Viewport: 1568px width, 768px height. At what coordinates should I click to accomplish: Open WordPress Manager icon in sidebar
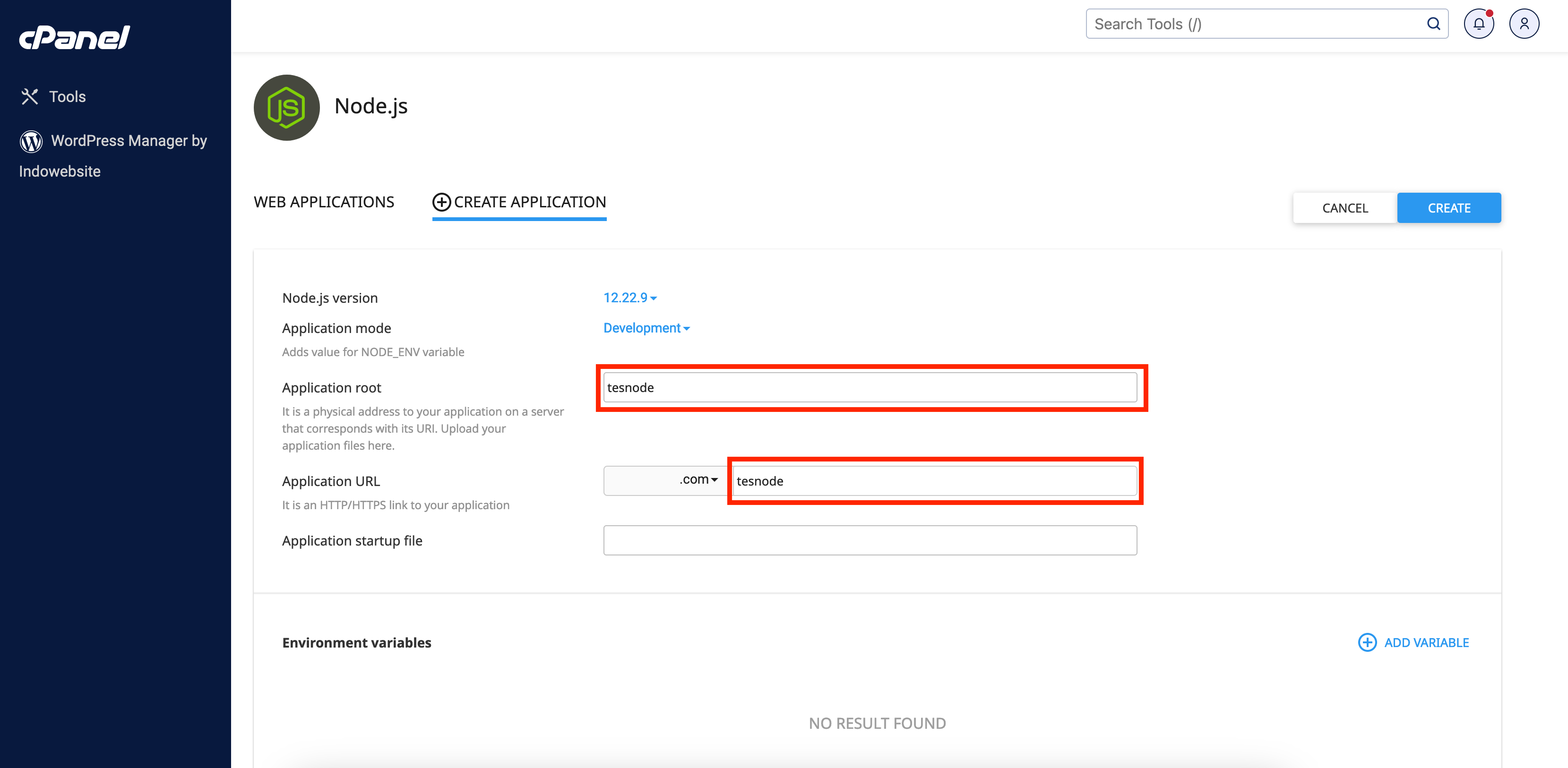tap(31, 141)
